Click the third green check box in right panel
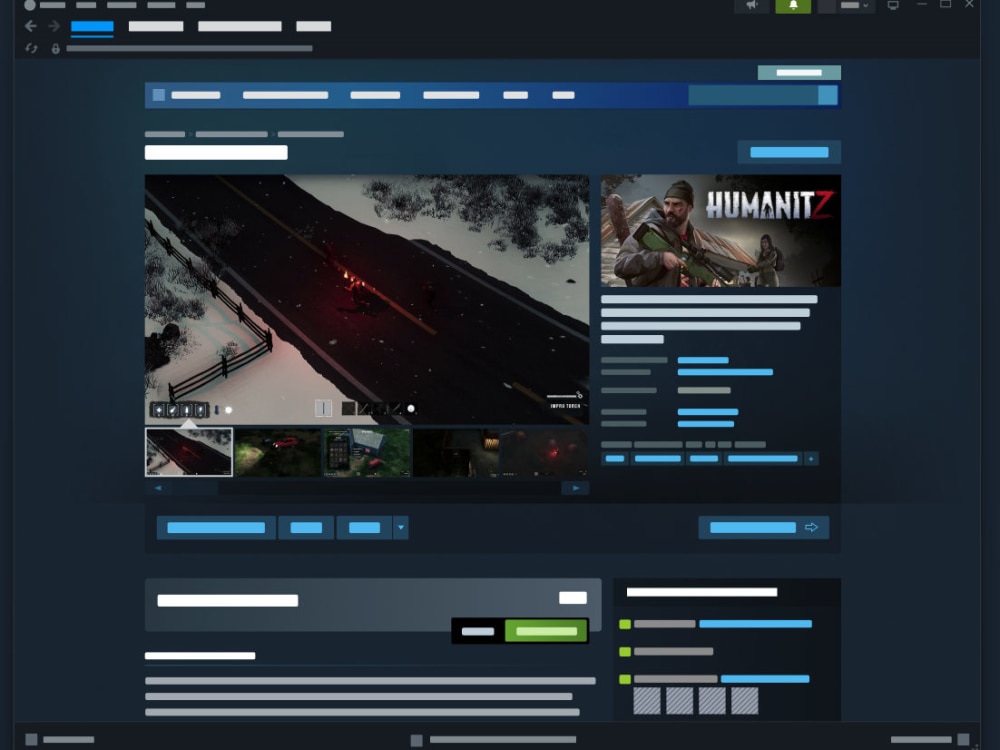 point(625,679)
